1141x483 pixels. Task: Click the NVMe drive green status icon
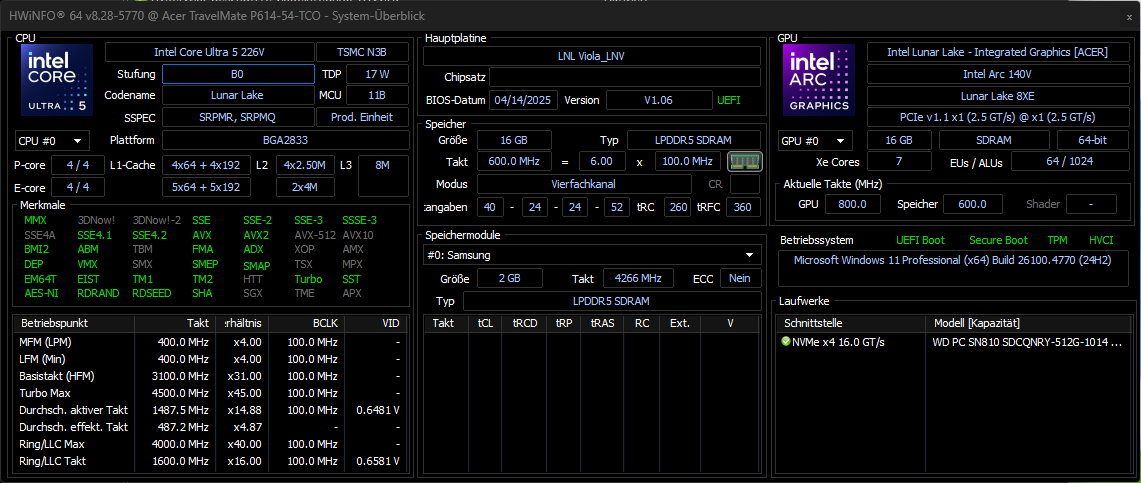coord(785,341)
